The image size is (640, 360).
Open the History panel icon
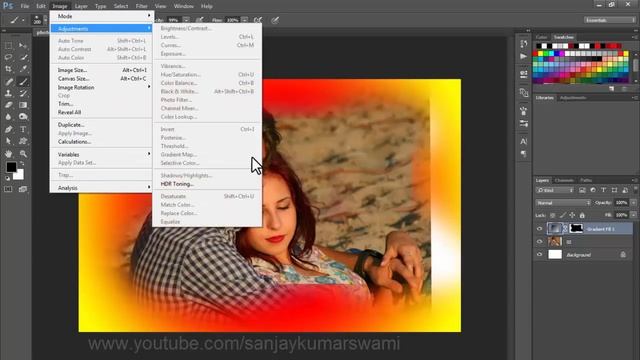[524, 44]
